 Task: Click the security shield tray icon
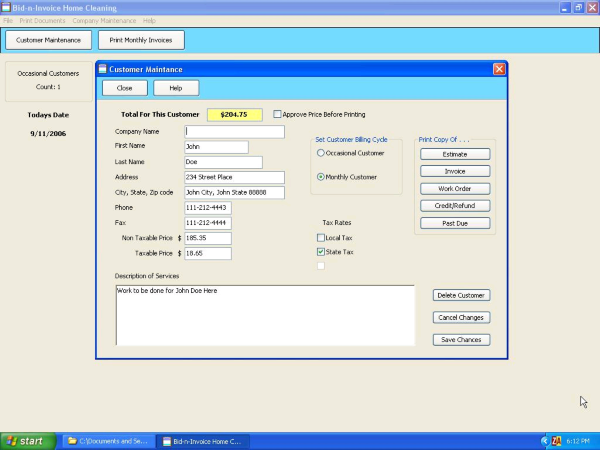(x=556, y=440)
